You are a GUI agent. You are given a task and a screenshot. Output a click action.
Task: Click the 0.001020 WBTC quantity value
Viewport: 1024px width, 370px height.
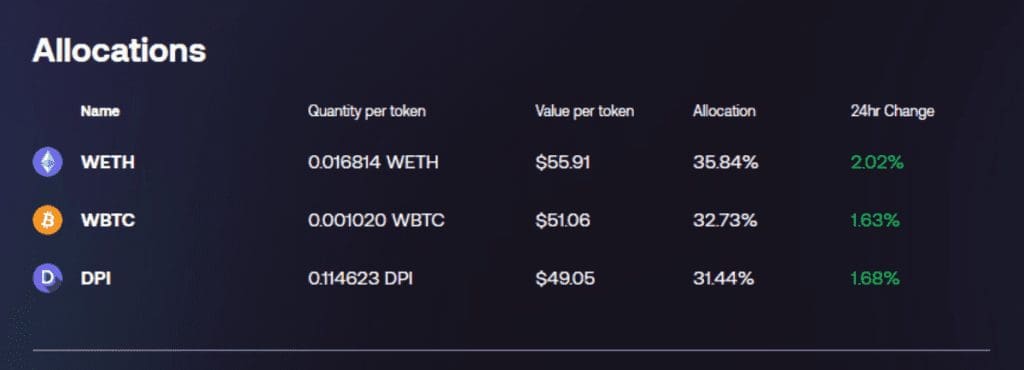tap(376, 220)
